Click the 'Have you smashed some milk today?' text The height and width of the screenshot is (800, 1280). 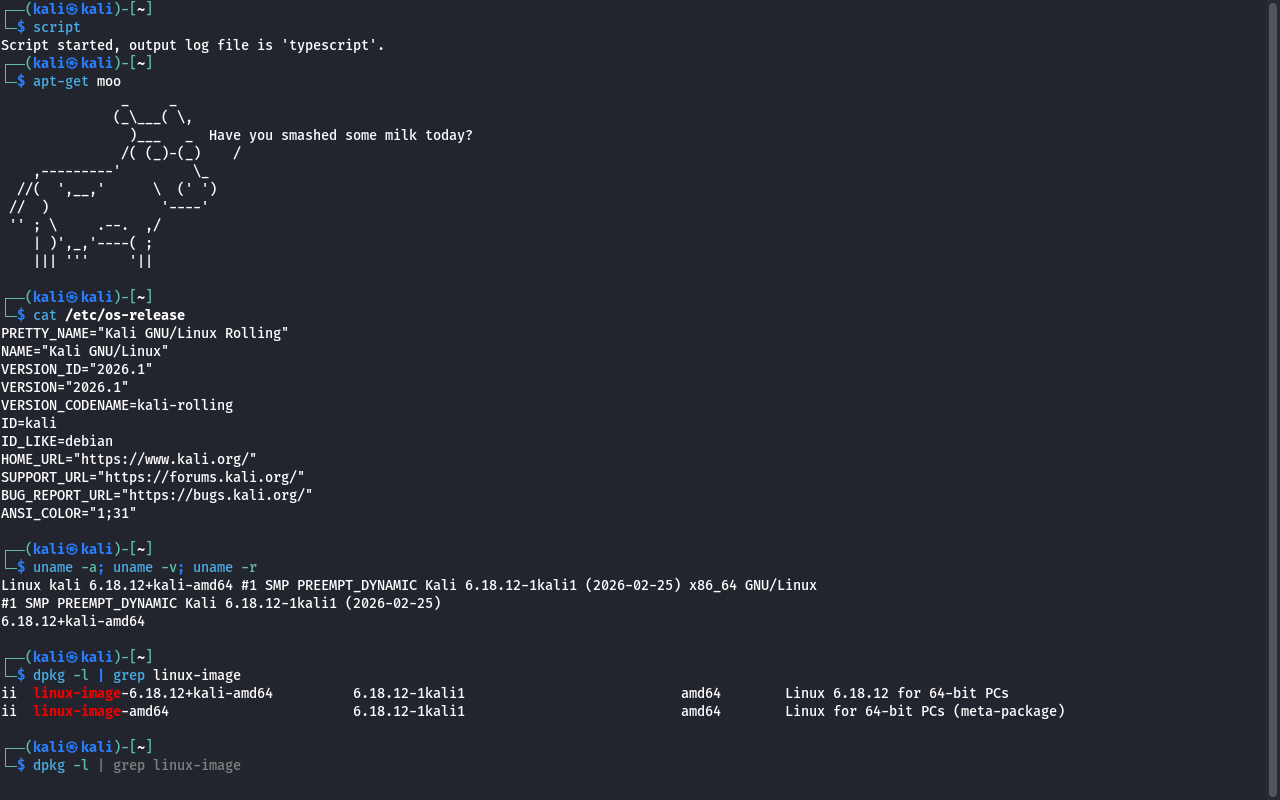point(340,135)
